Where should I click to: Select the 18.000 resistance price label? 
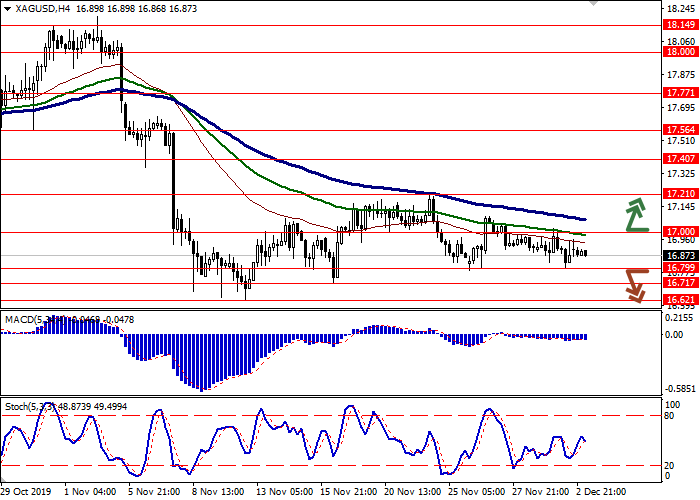coord(679,52)
